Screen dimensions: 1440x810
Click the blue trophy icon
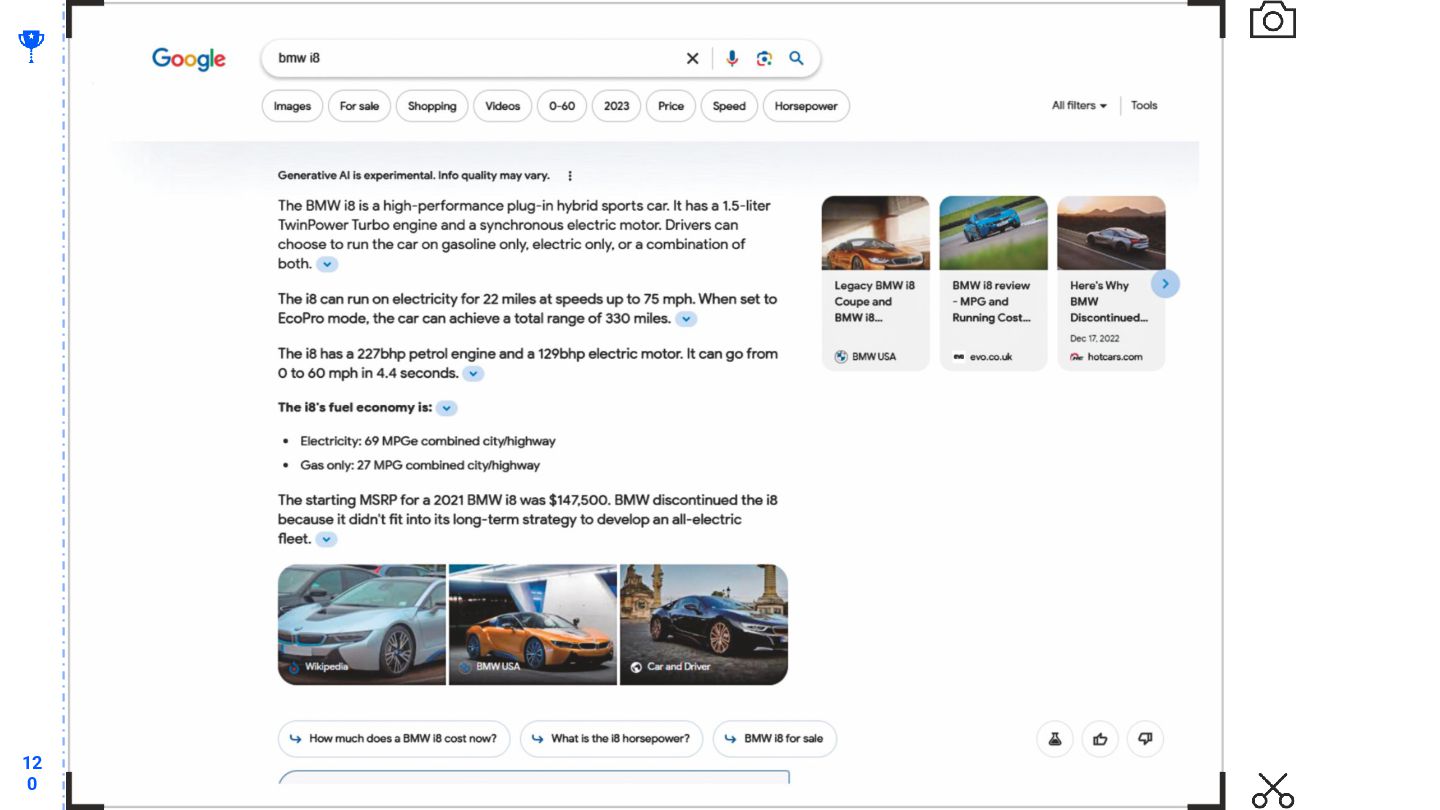click(x=31, y=44)
